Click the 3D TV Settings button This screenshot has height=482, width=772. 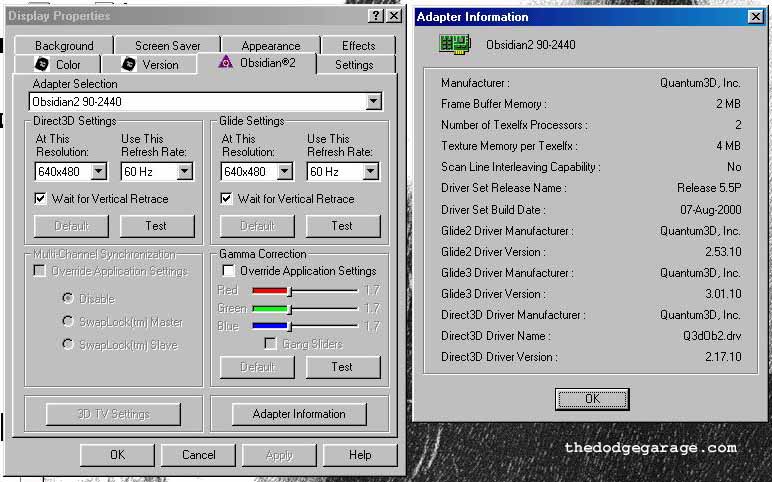click(x=113, y=414)
